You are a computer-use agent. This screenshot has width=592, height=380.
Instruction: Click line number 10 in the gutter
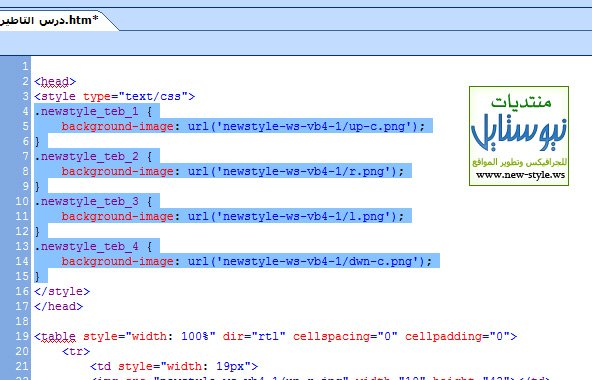click(x=22, y=201)
